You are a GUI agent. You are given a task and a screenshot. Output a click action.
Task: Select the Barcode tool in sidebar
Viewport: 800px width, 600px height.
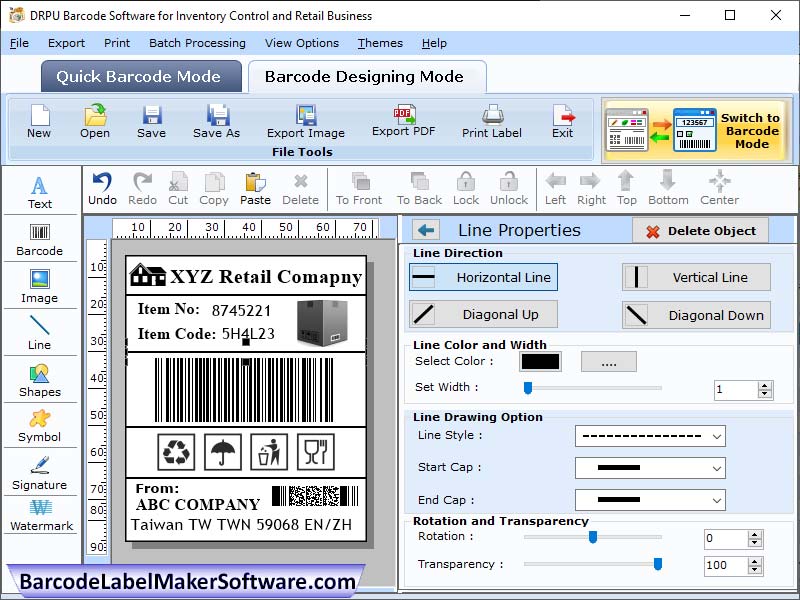point(40,240)
